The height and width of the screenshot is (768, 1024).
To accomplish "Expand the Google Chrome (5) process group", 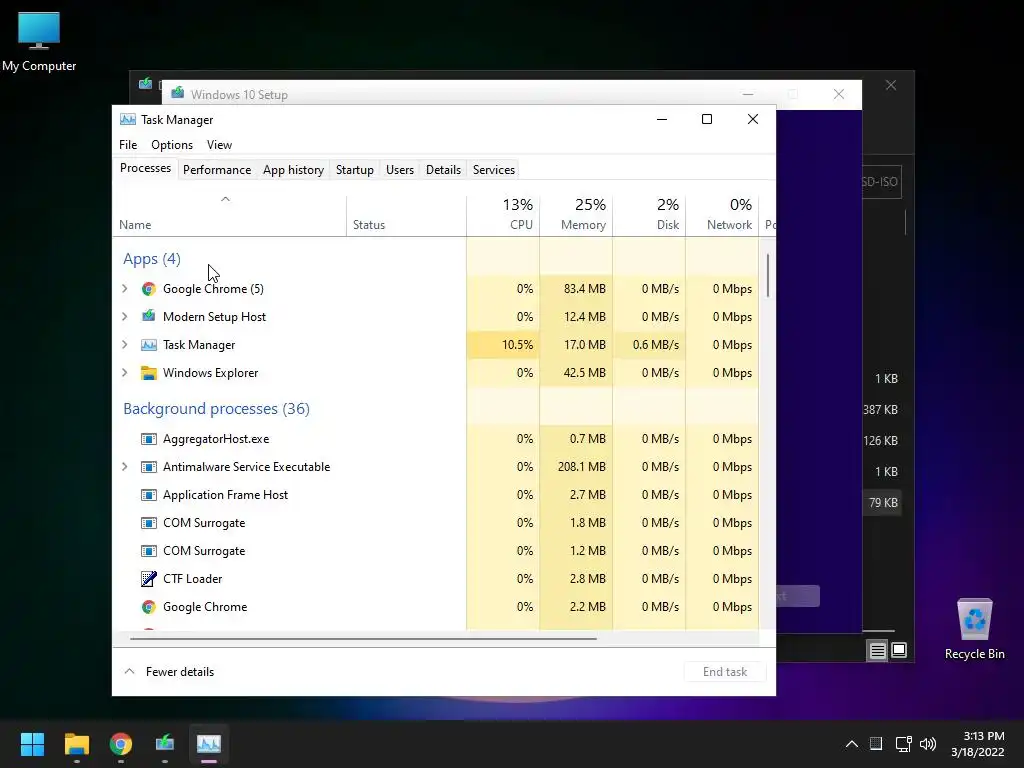I will click(125, 289).
